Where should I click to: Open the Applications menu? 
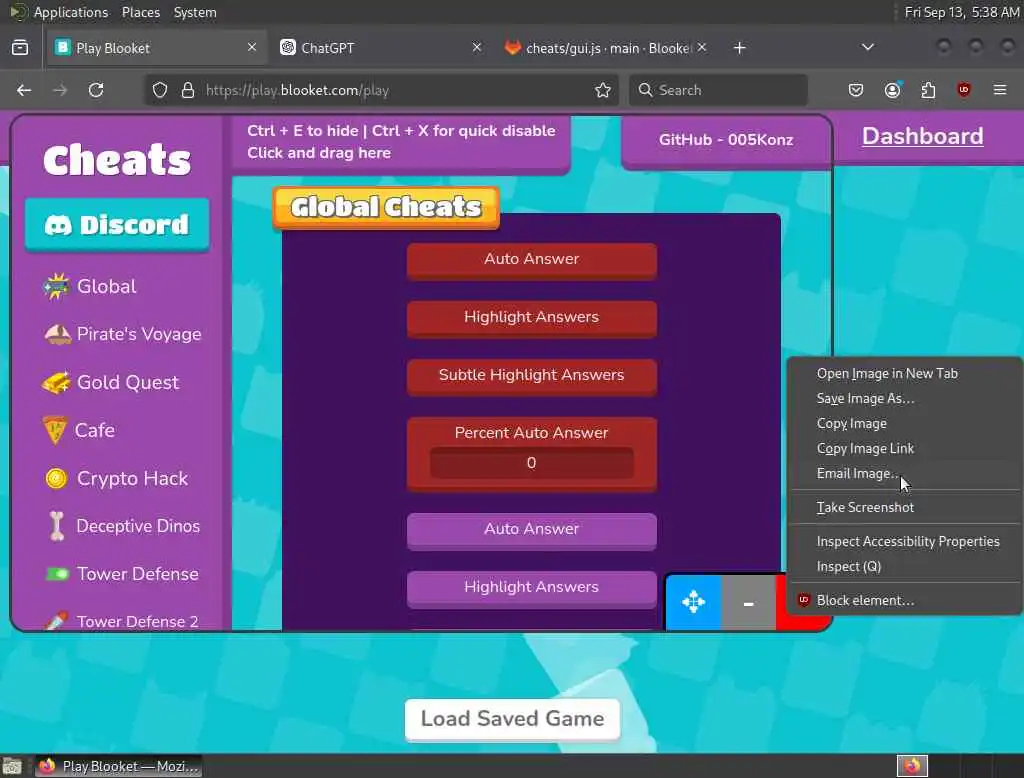tap(71, 12)
